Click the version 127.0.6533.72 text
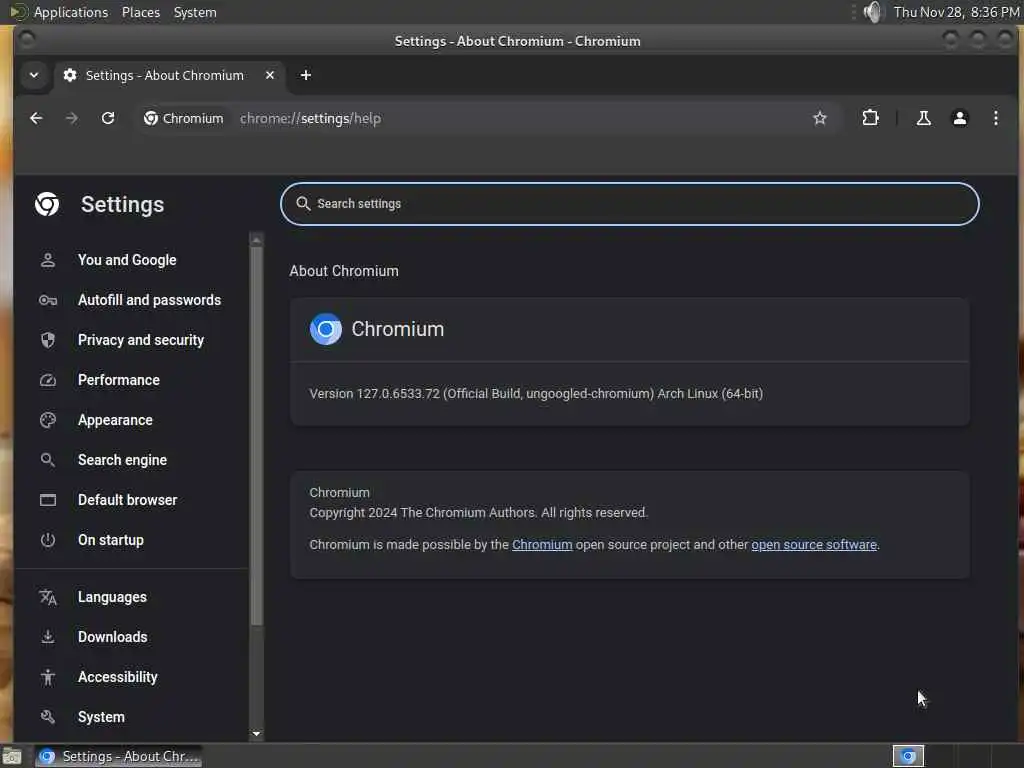The image size is (1024, 768). 536,394
